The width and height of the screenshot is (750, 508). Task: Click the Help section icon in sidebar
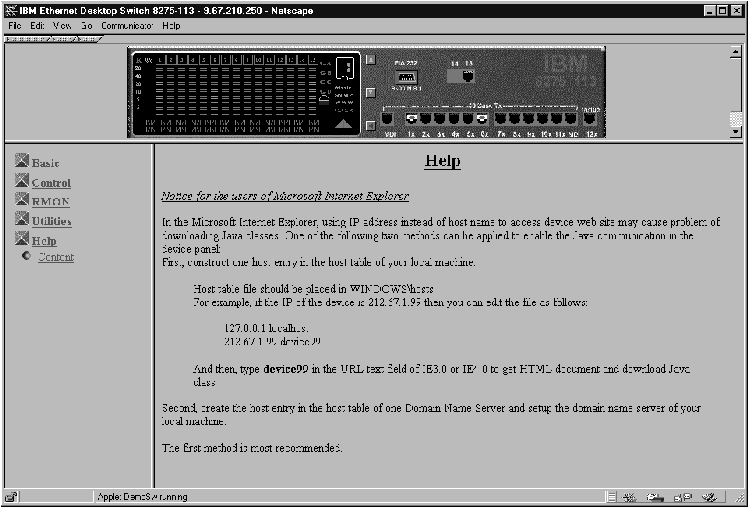(x=23, y=239)
